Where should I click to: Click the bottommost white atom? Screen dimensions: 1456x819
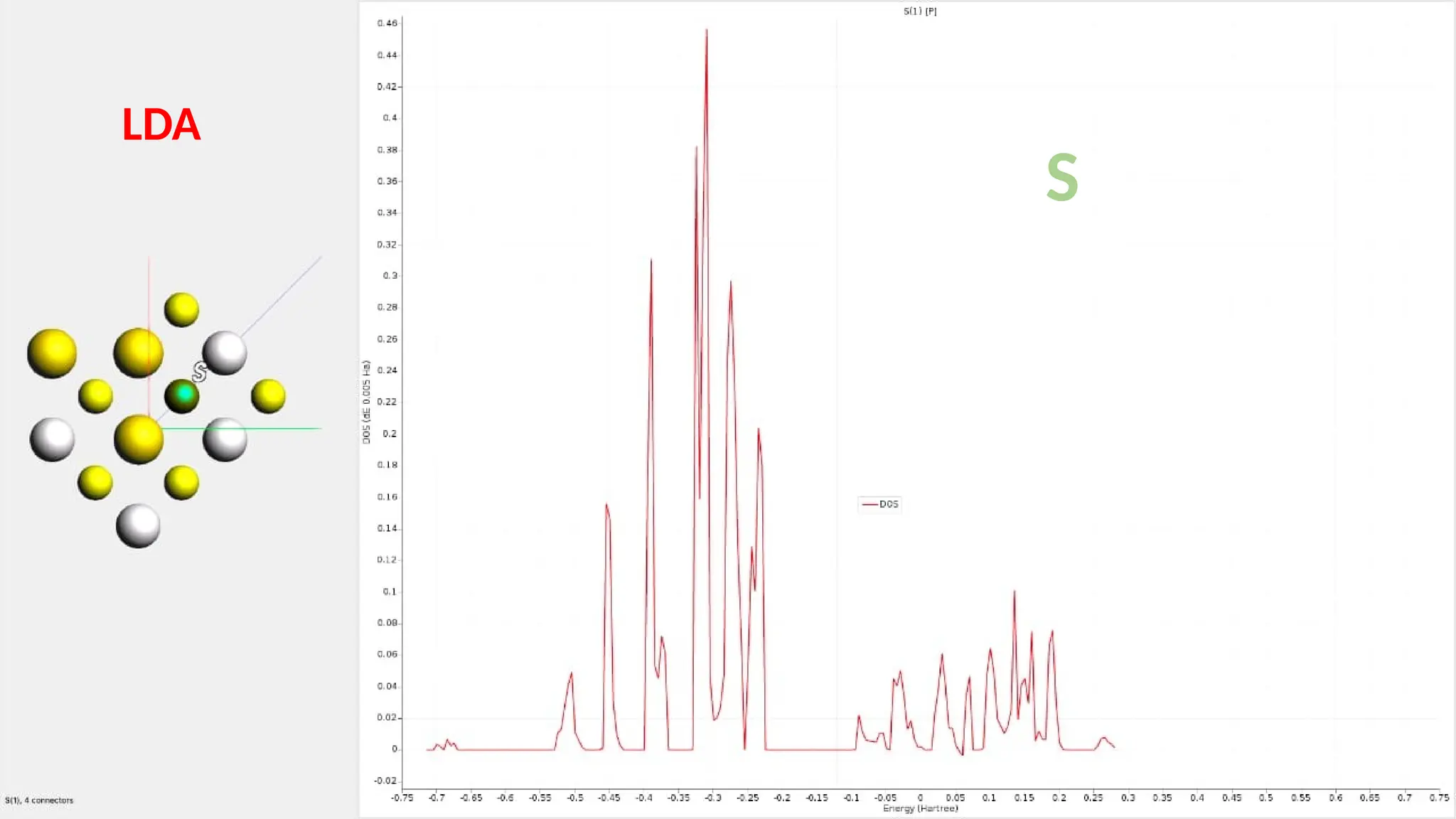(x=138, y=526)
